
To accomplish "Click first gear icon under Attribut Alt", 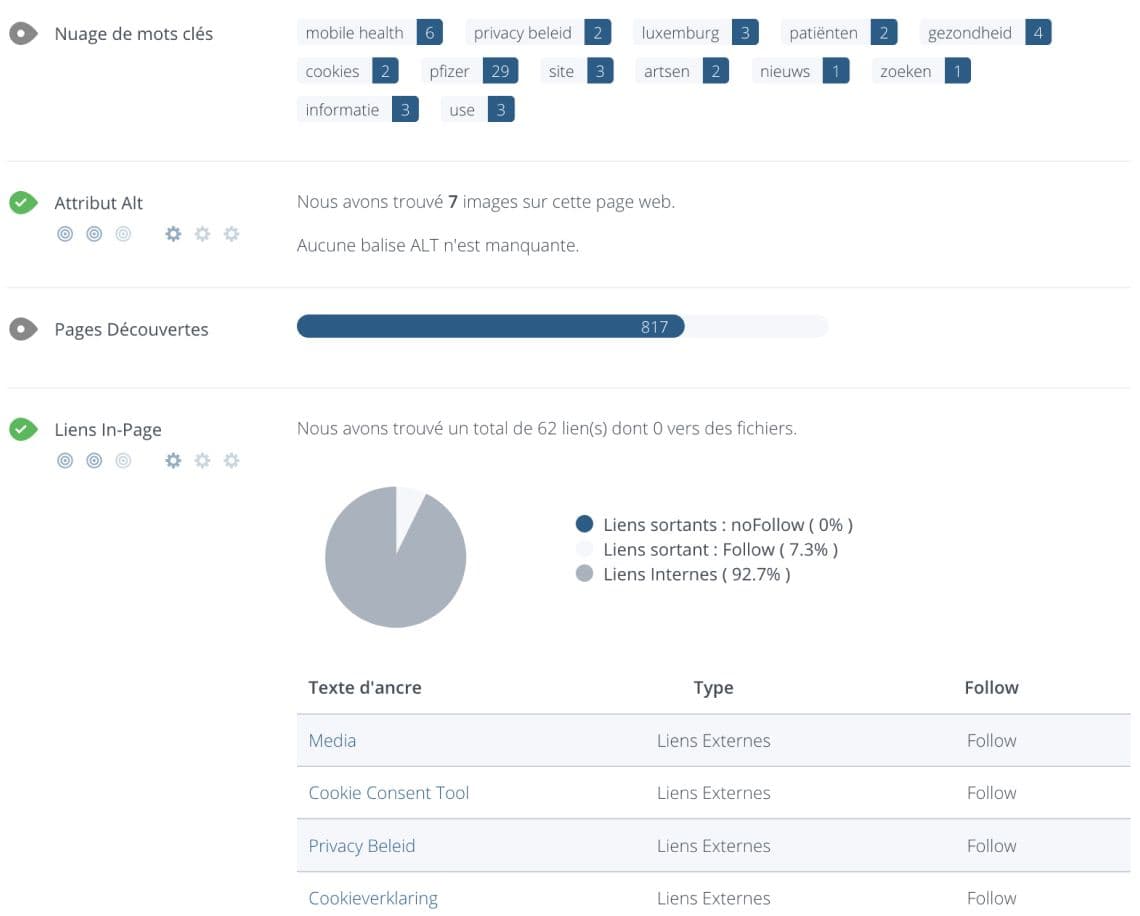I will tap(173, 234).
